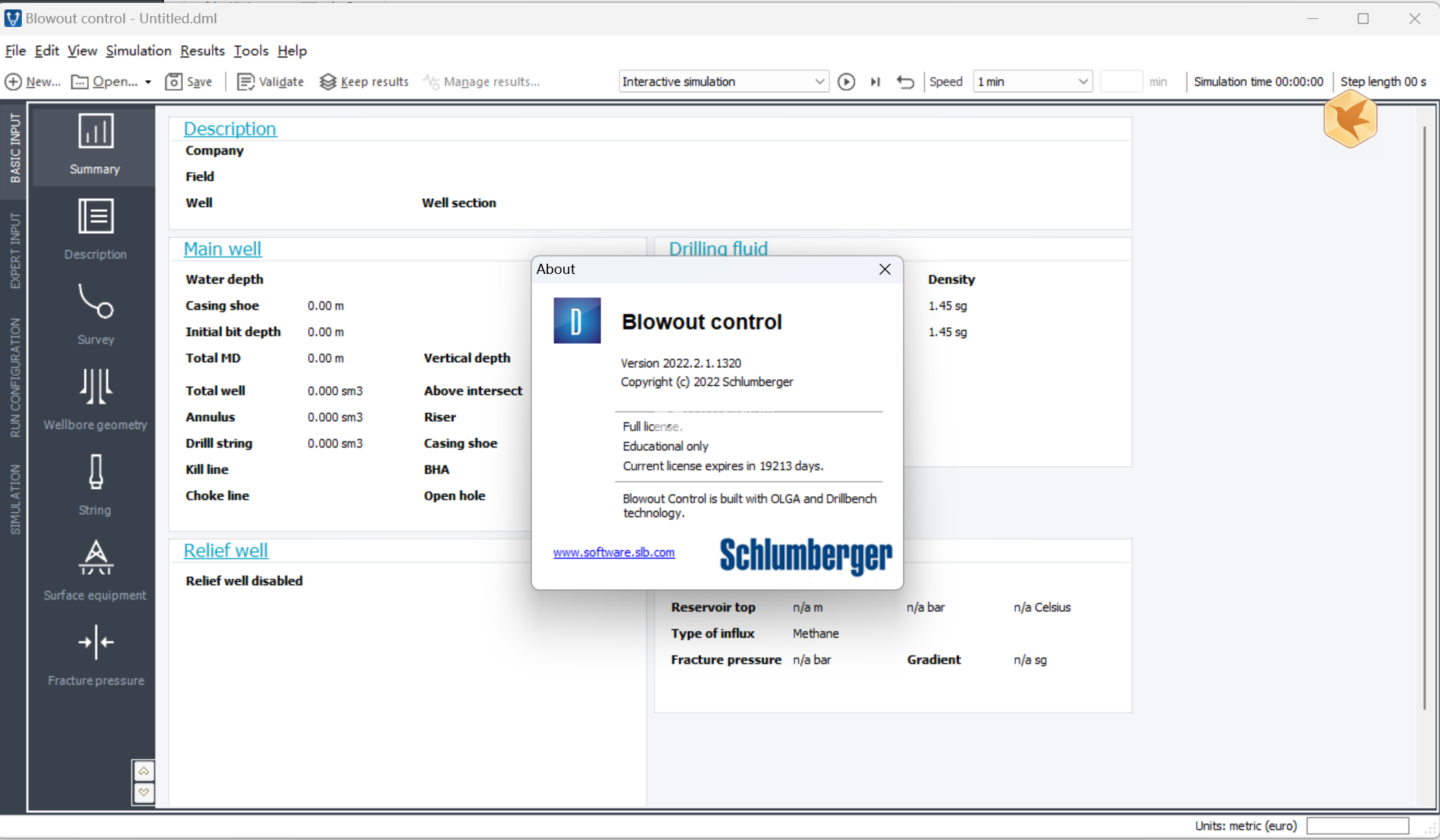Open the Relief well link
The height and width of the screenshot is (840, 1440).
[226, 550]
